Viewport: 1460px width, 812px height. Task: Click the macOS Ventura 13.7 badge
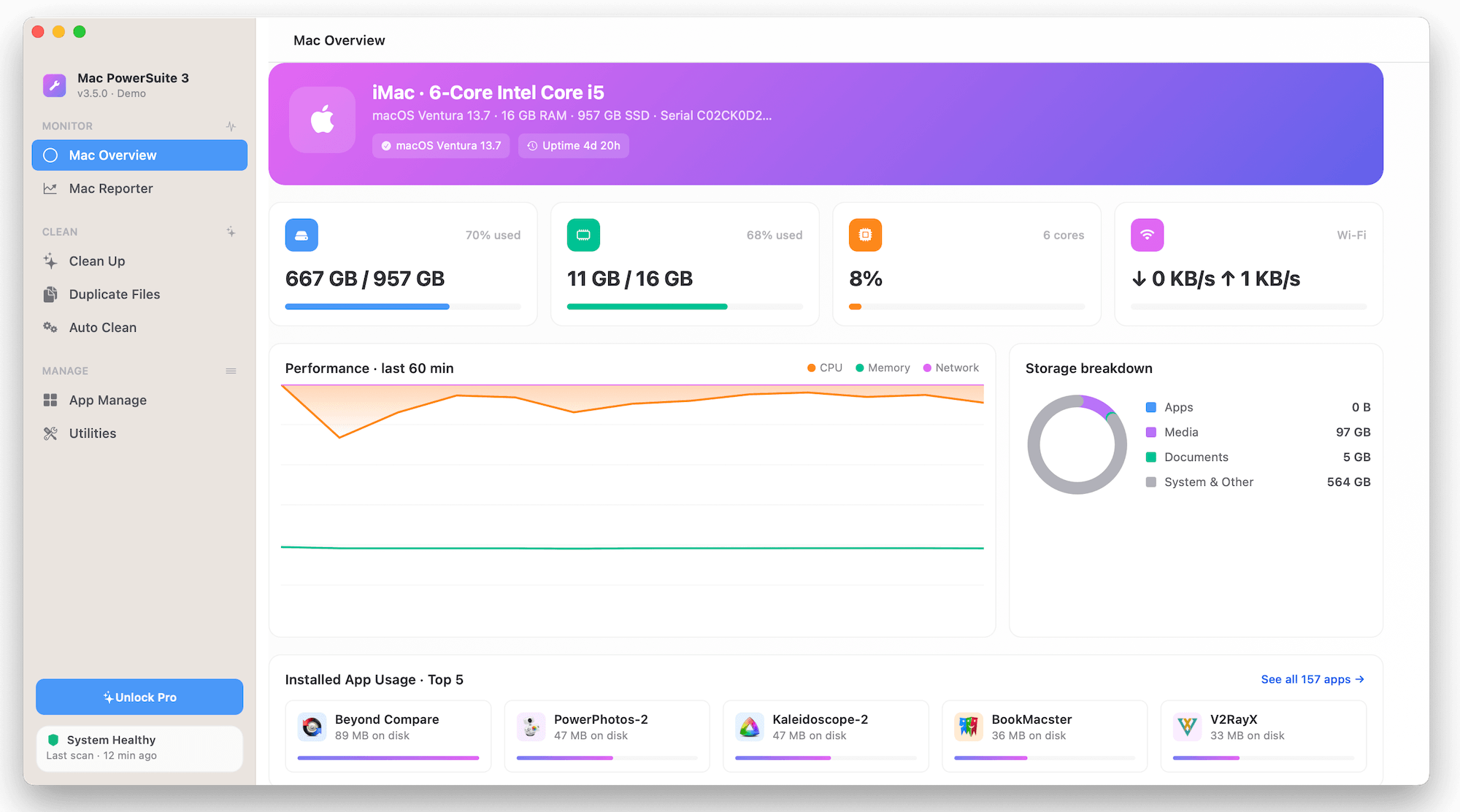pyautogui.click(x=441, y=146)
